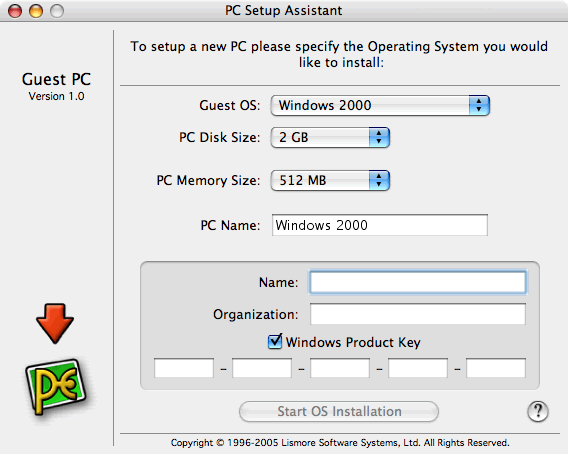Click the Guest OS: label
568x454 pixels.
230,105
